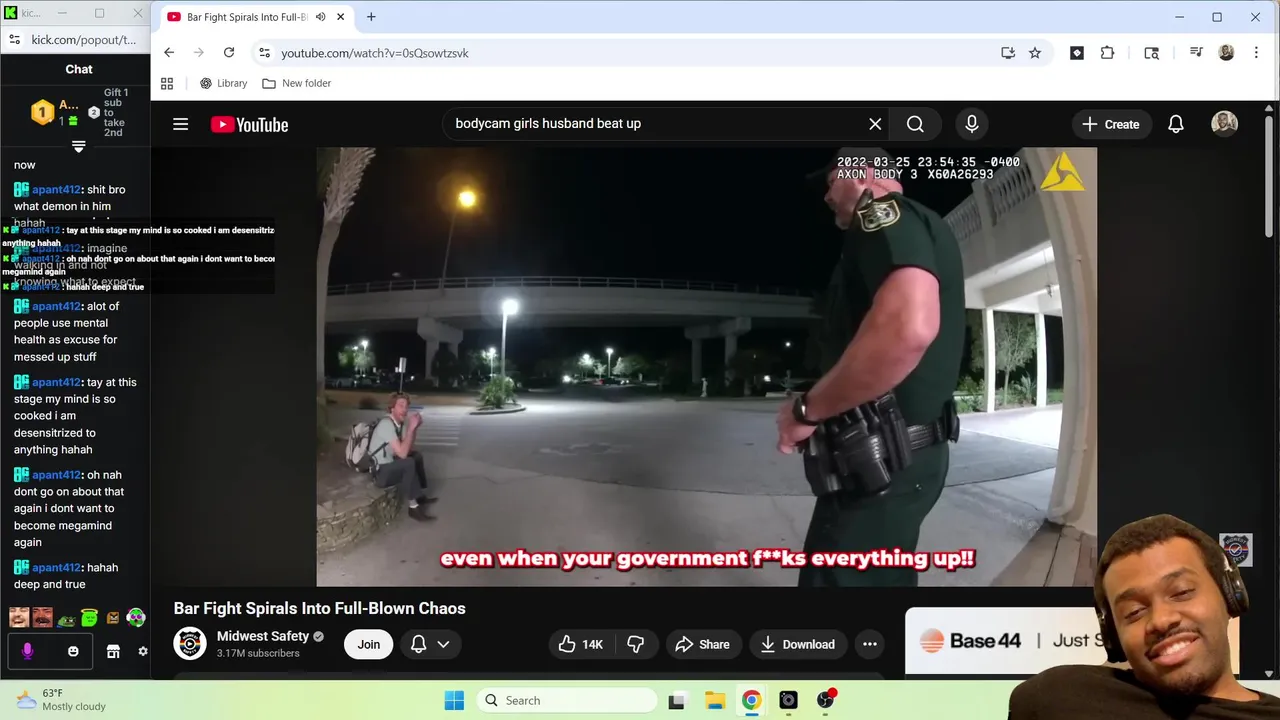Click the video title text
This screenshot has width=1280, height=720.
coord(320,608)
